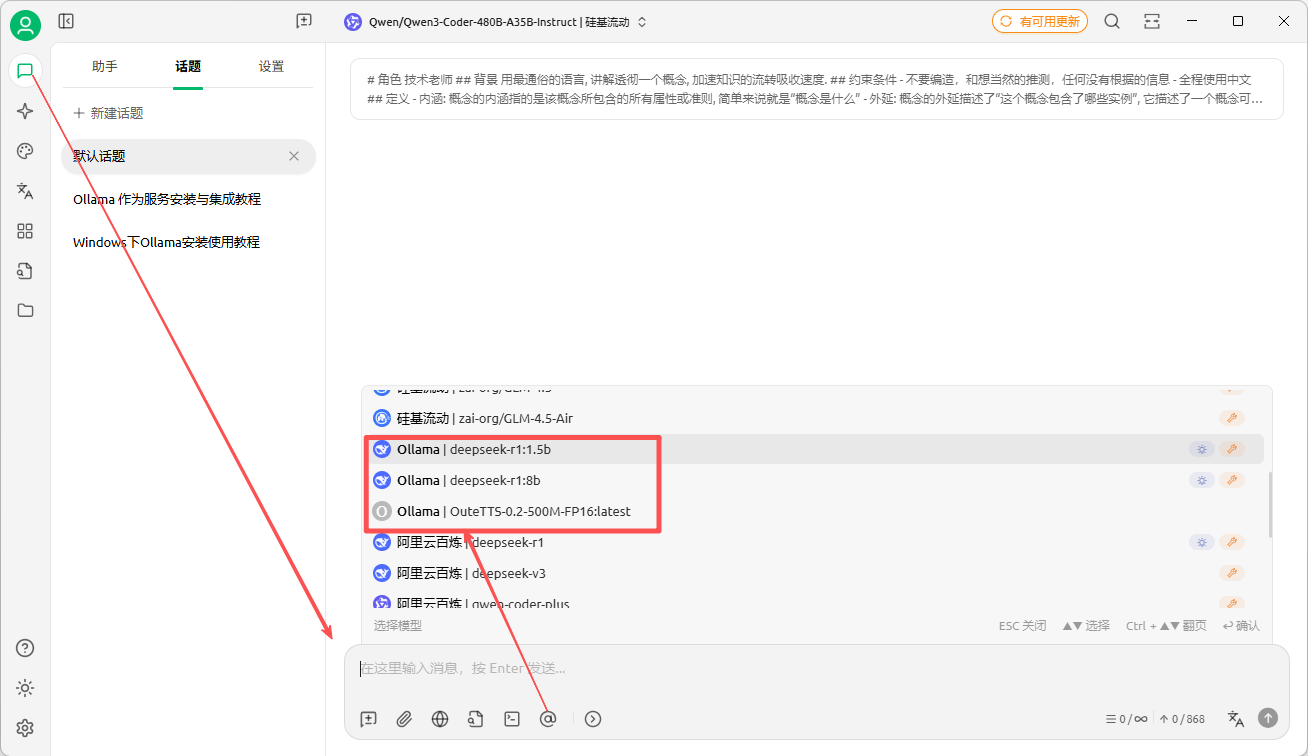Toggle the light/dark theme sun icon

(x=25, y=688)
